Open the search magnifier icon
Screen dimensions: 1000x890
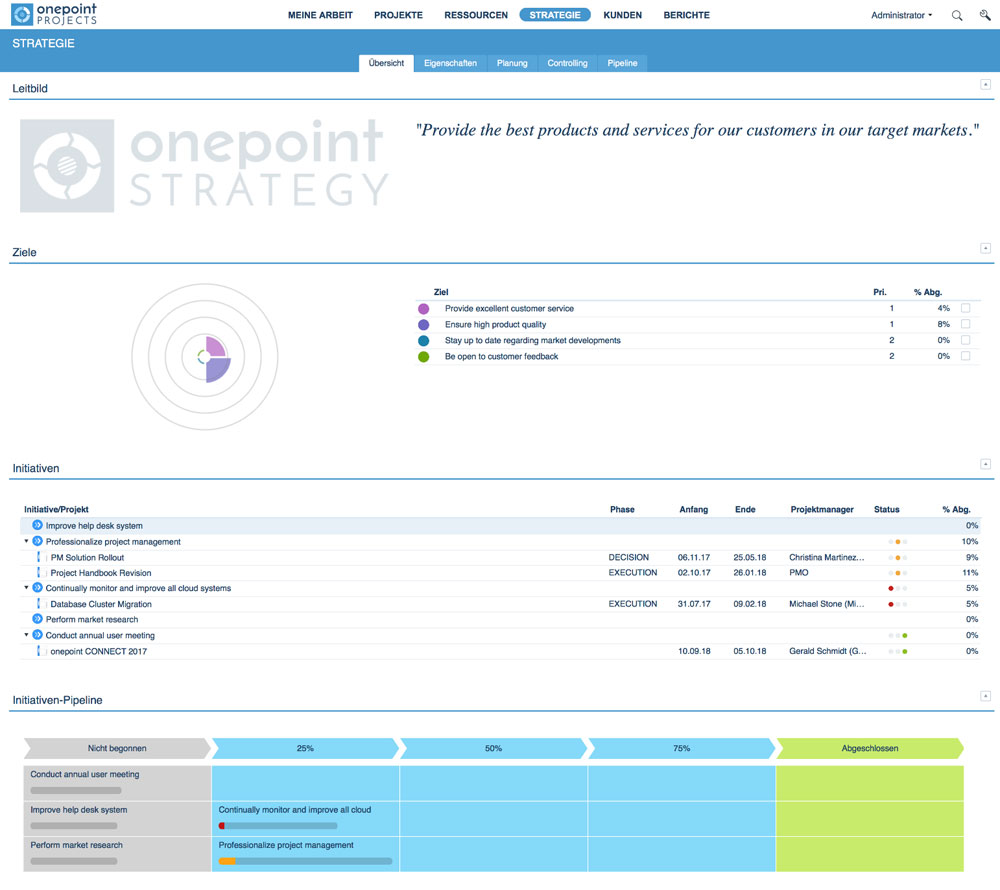tap(957, 16)
